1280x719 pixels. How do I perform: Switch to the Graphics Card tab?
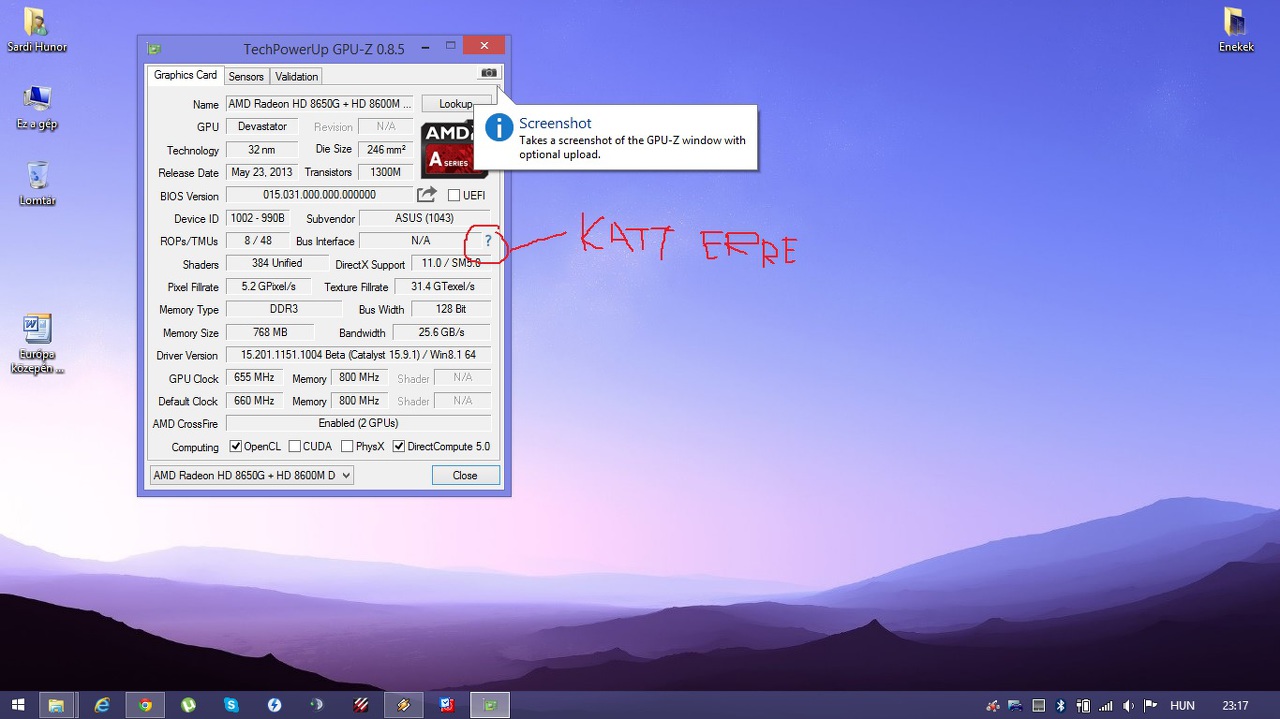185,75
